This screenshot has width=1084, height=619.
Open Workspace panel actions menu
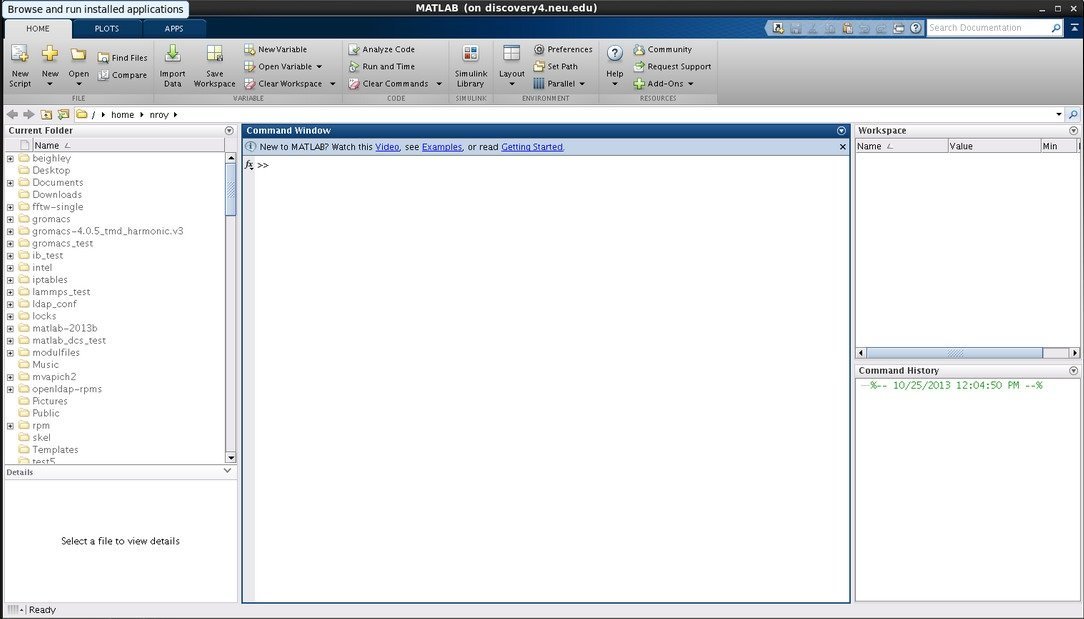pos(1074,131)
